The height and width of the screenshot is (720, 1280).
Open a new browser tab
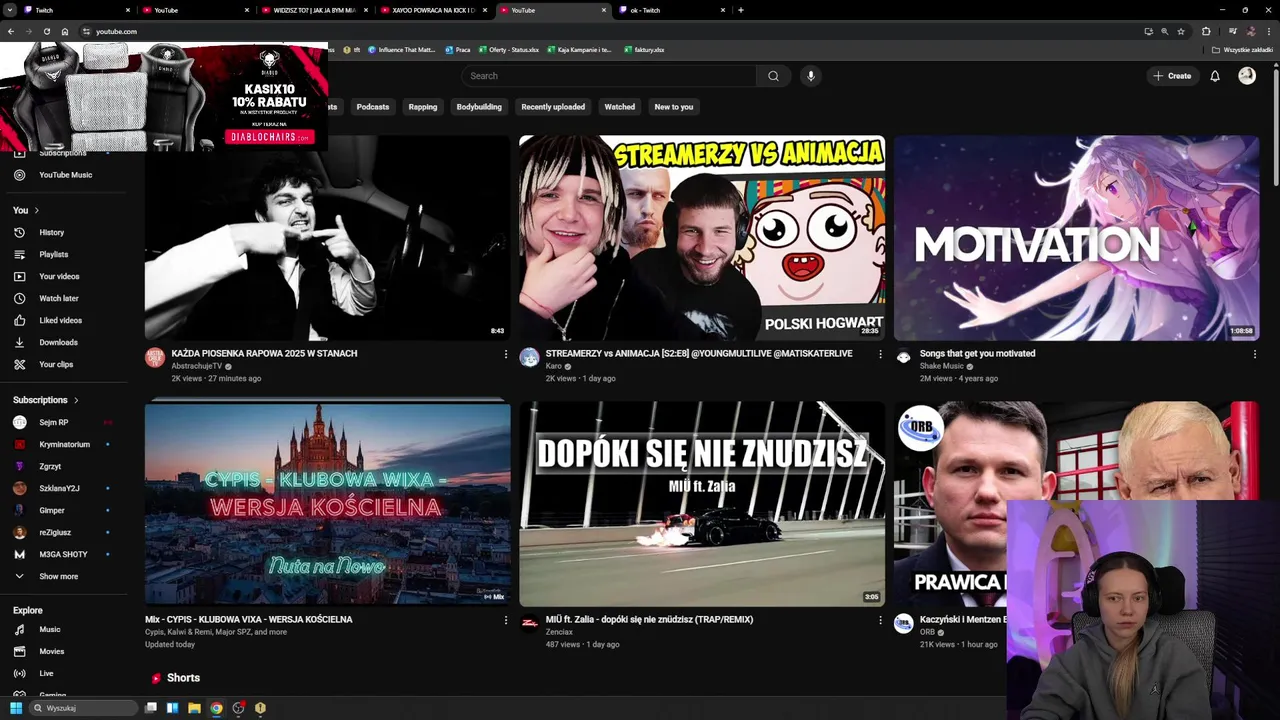(741, 10)
